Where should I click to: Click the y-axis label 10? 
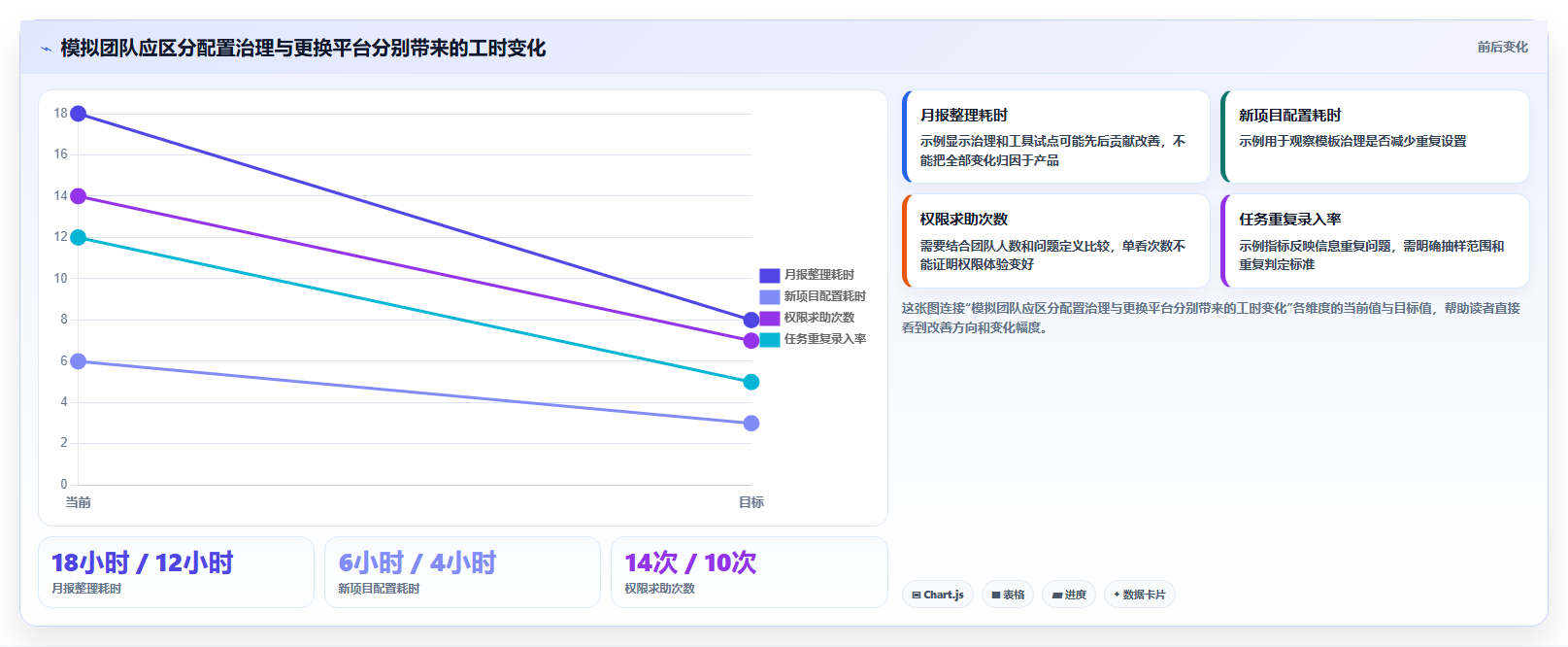point(60,279)
